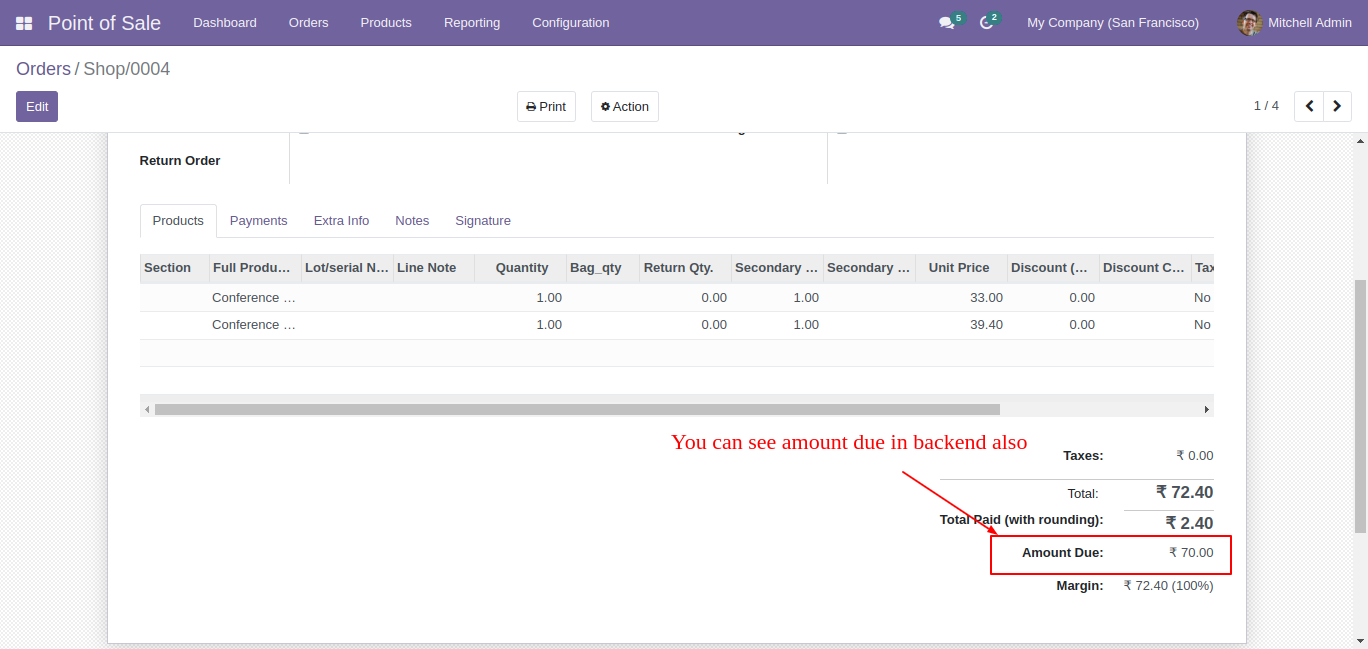Screen dimensions: 1368x649
Task: Switch to the Payments tab
Action: [258, 221]
